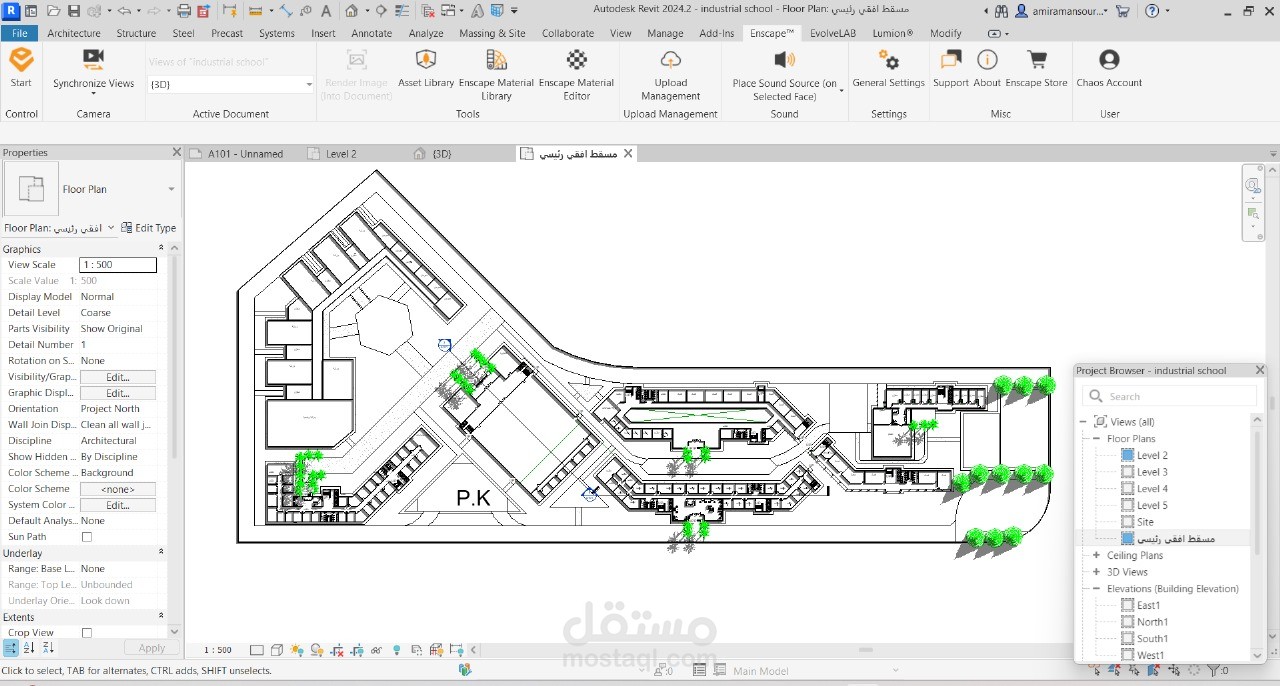Click the Color Scheme <none> button
The image size is (1280, 686).
118,489
